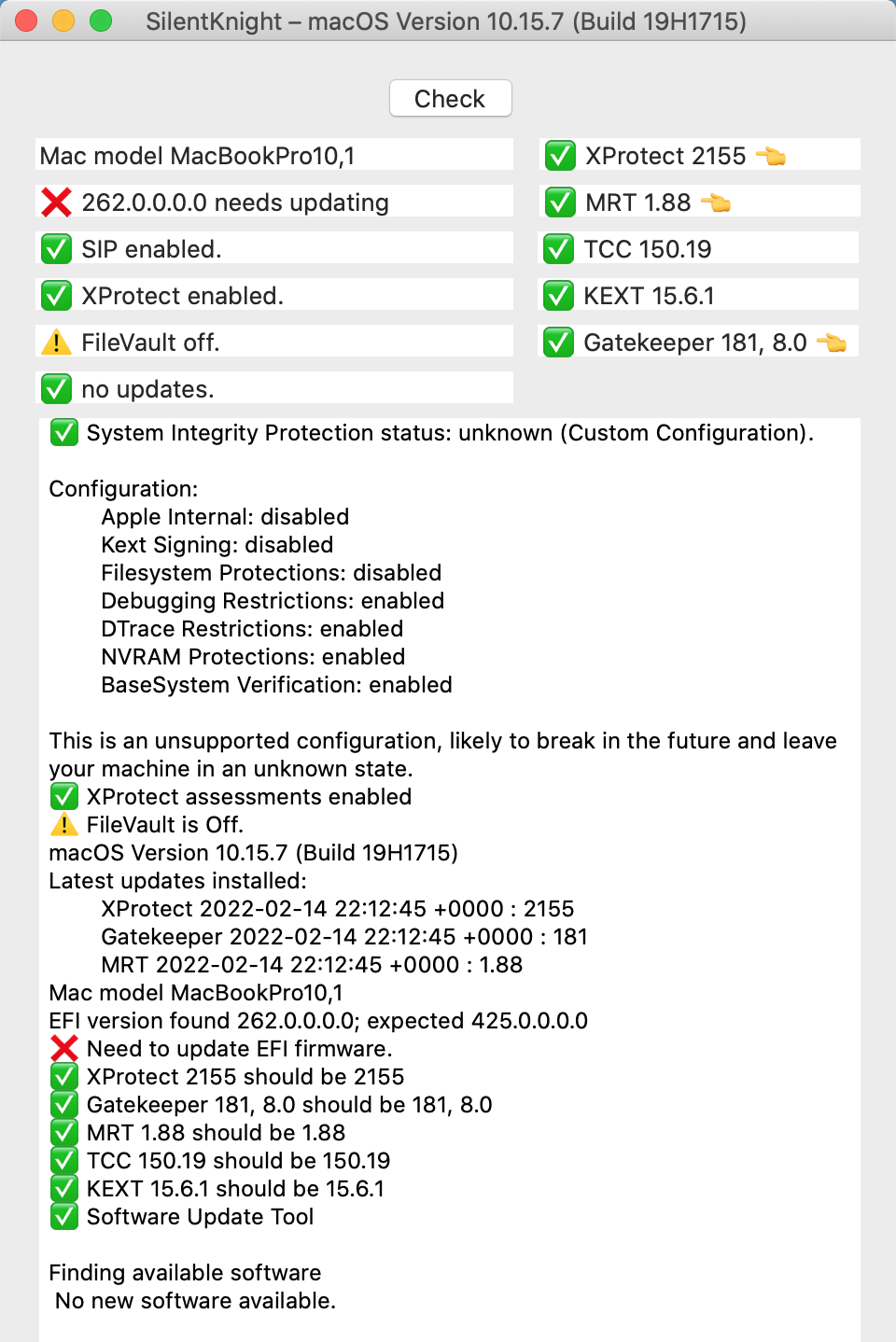Click the green checkmark beside XProtect enabled

pos(56,296)
